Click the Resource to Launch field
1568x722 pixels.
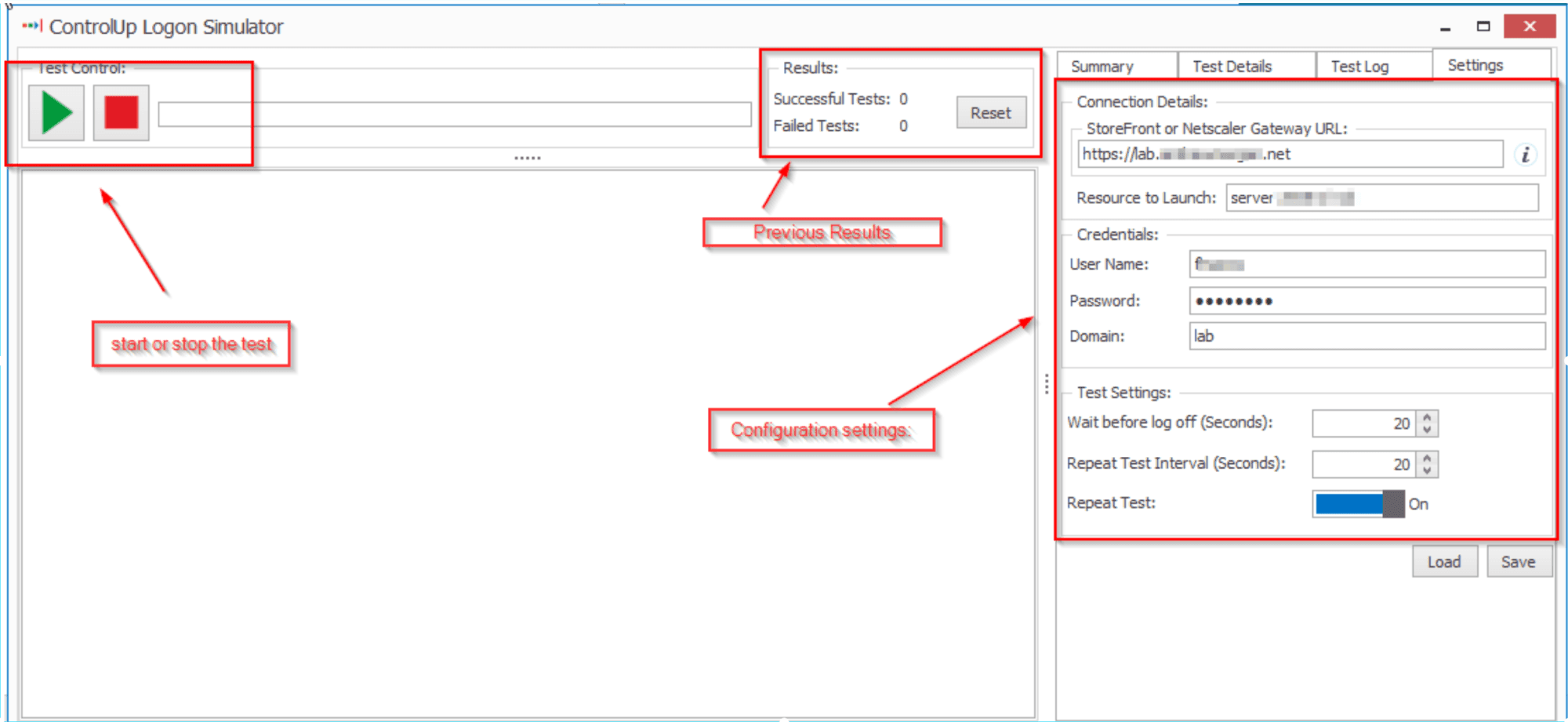[x=1382, y=198]
